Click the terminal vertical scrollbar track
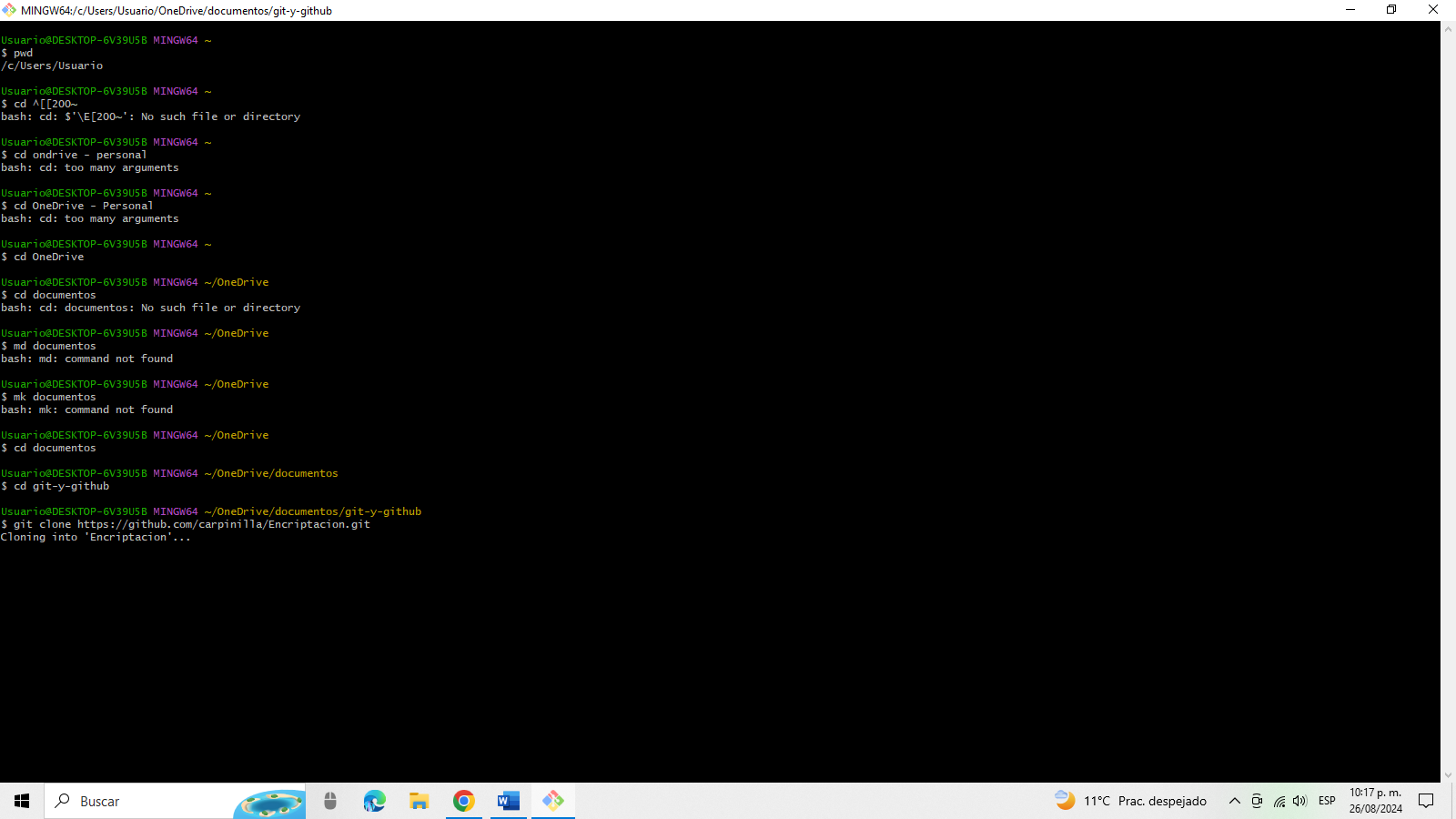The height and width of the screenshot is (819, 1456). (1448, 402)
